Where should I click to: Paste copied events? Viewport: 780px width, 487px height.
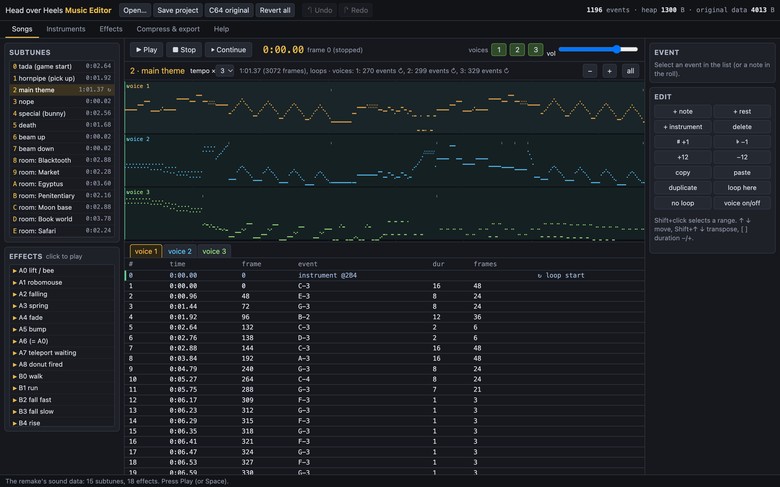click(742, 173)
